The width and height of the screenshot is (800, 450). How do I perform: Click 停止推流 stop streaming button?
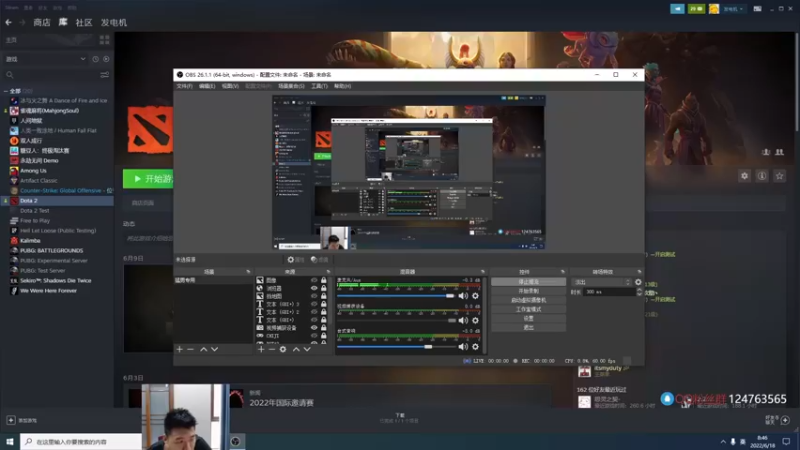tap(528, 282)
